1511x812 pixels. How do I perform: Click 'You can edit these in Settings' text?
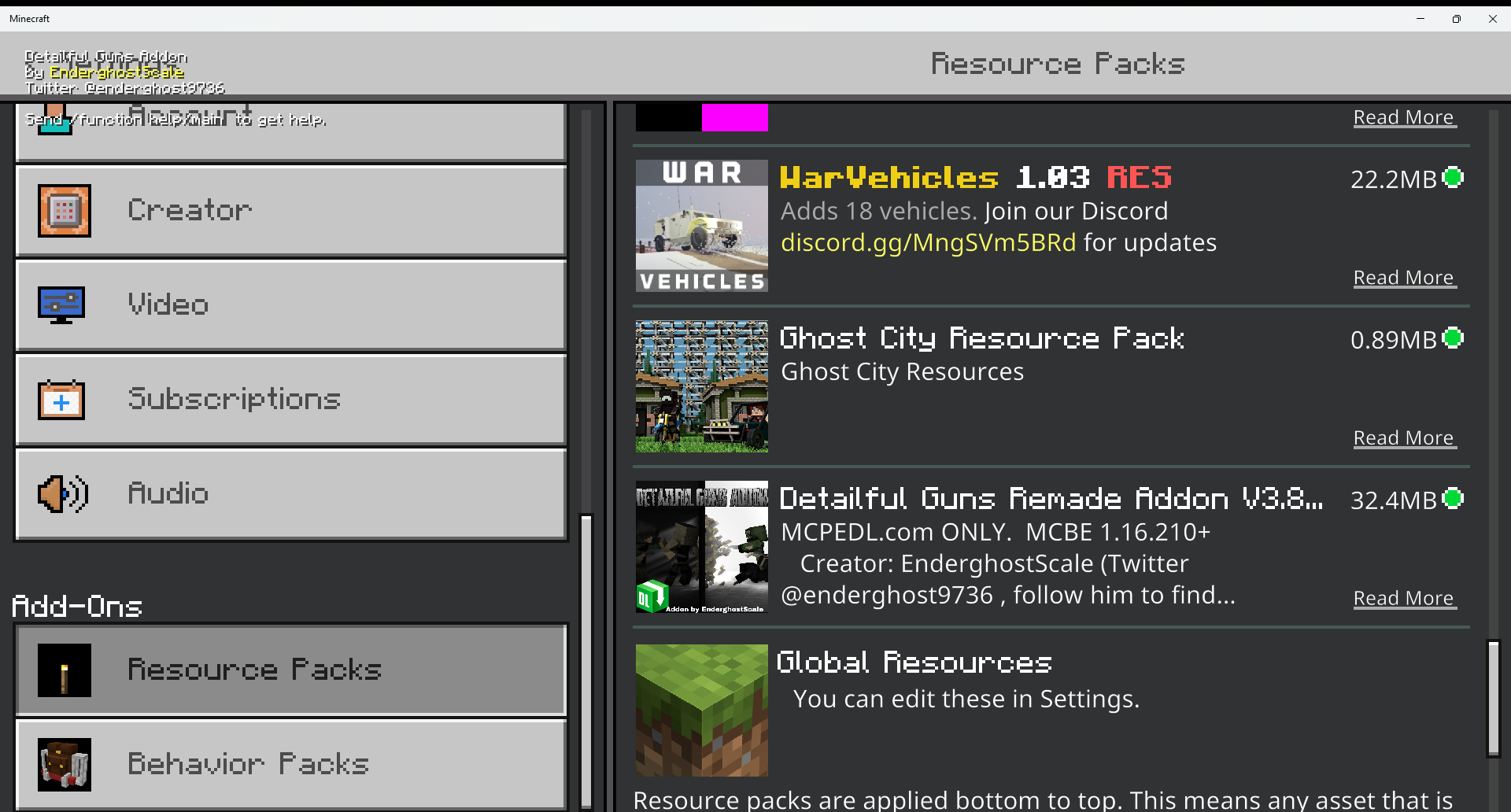(x=966, y=699)
